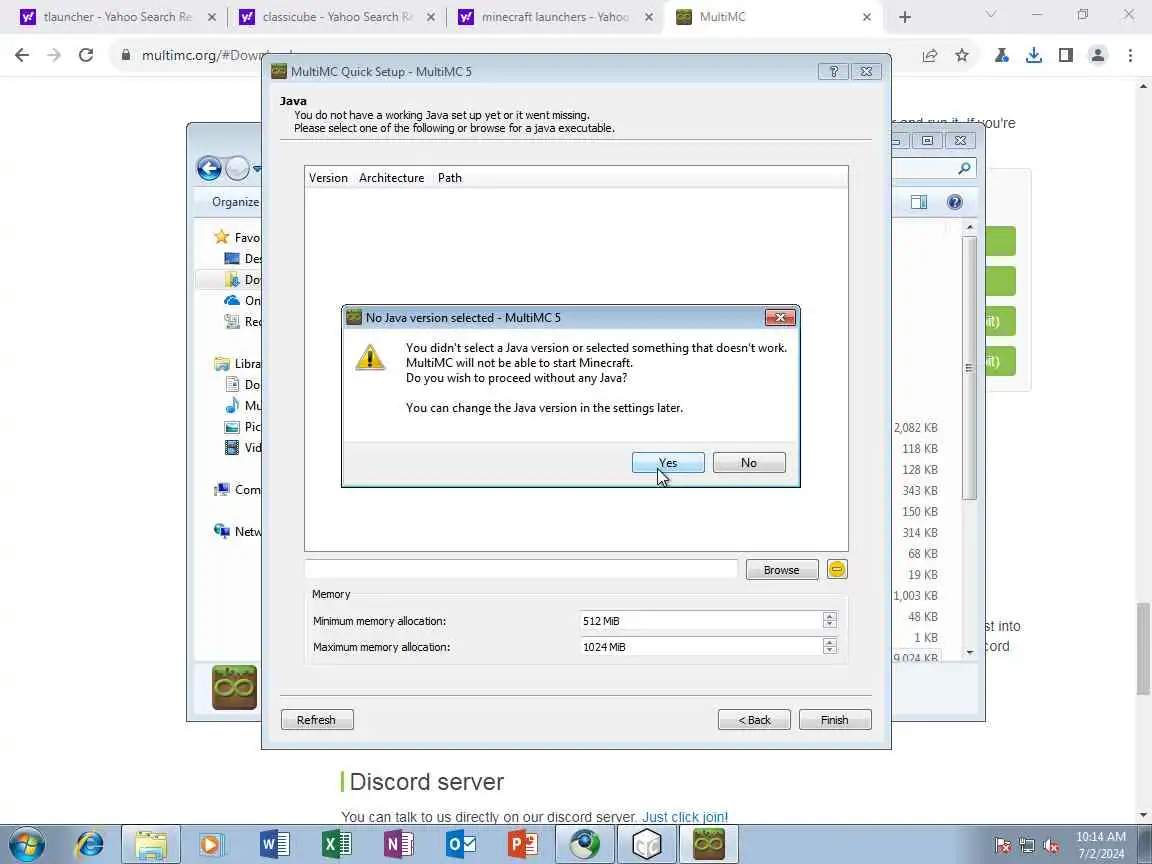Select Pictures library in Explorer sidebar
This screenshot has height=864, width=1152.
242,427
